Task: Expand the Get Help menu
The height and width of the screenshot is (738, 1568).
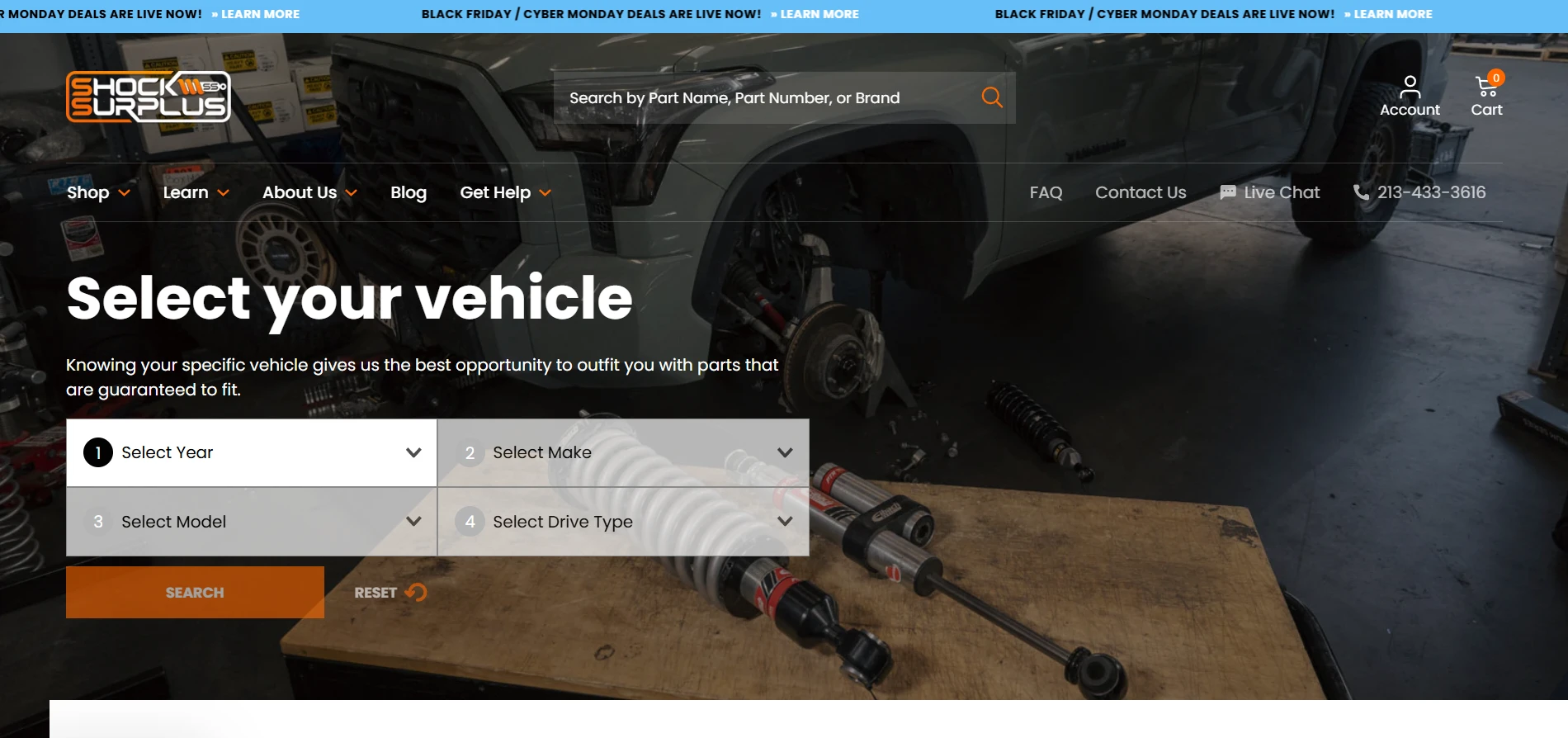Action: (x=505, y=192)
